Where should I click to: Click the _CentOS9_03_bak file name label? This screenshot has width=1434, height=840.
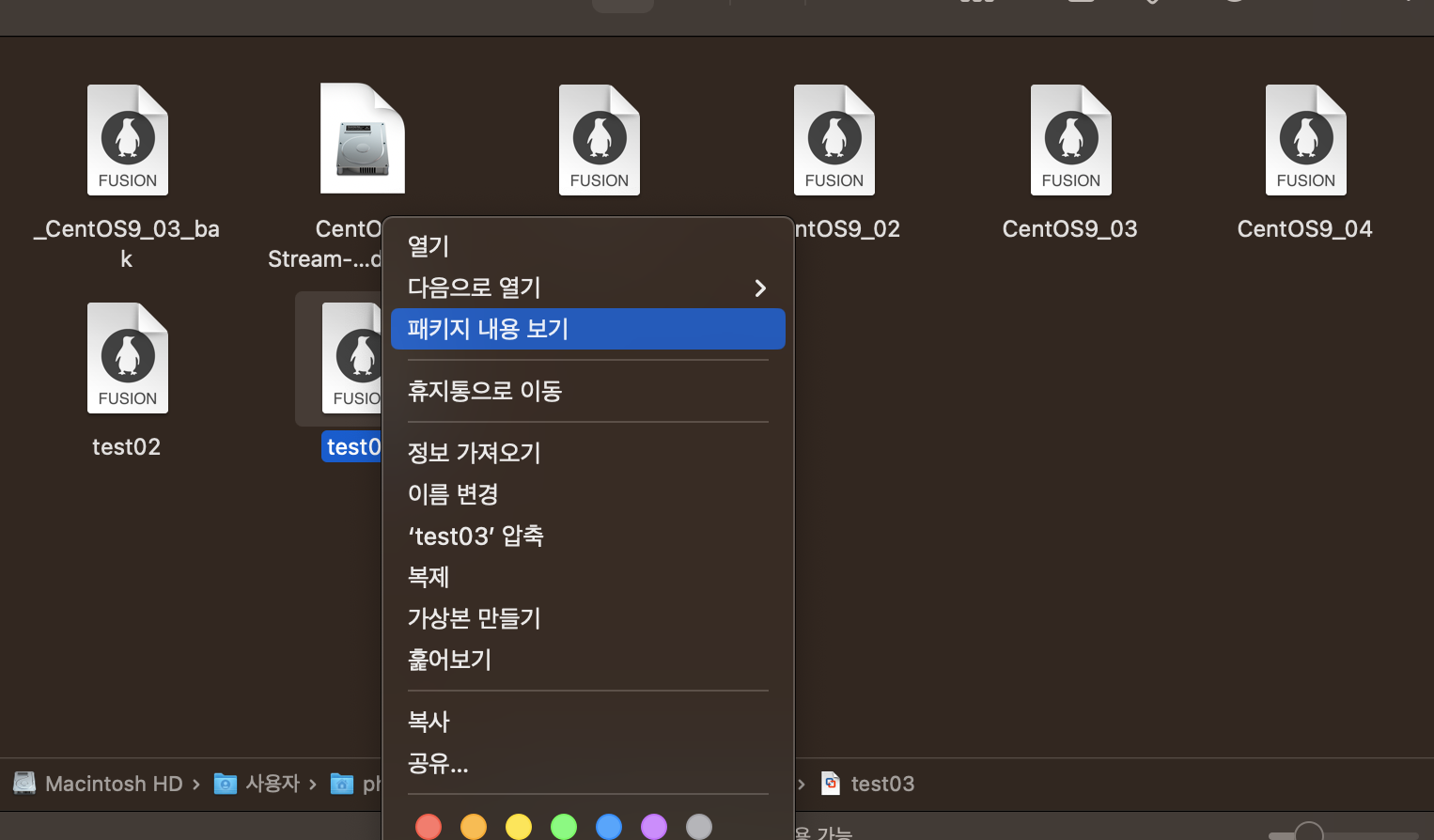point(127,243)
